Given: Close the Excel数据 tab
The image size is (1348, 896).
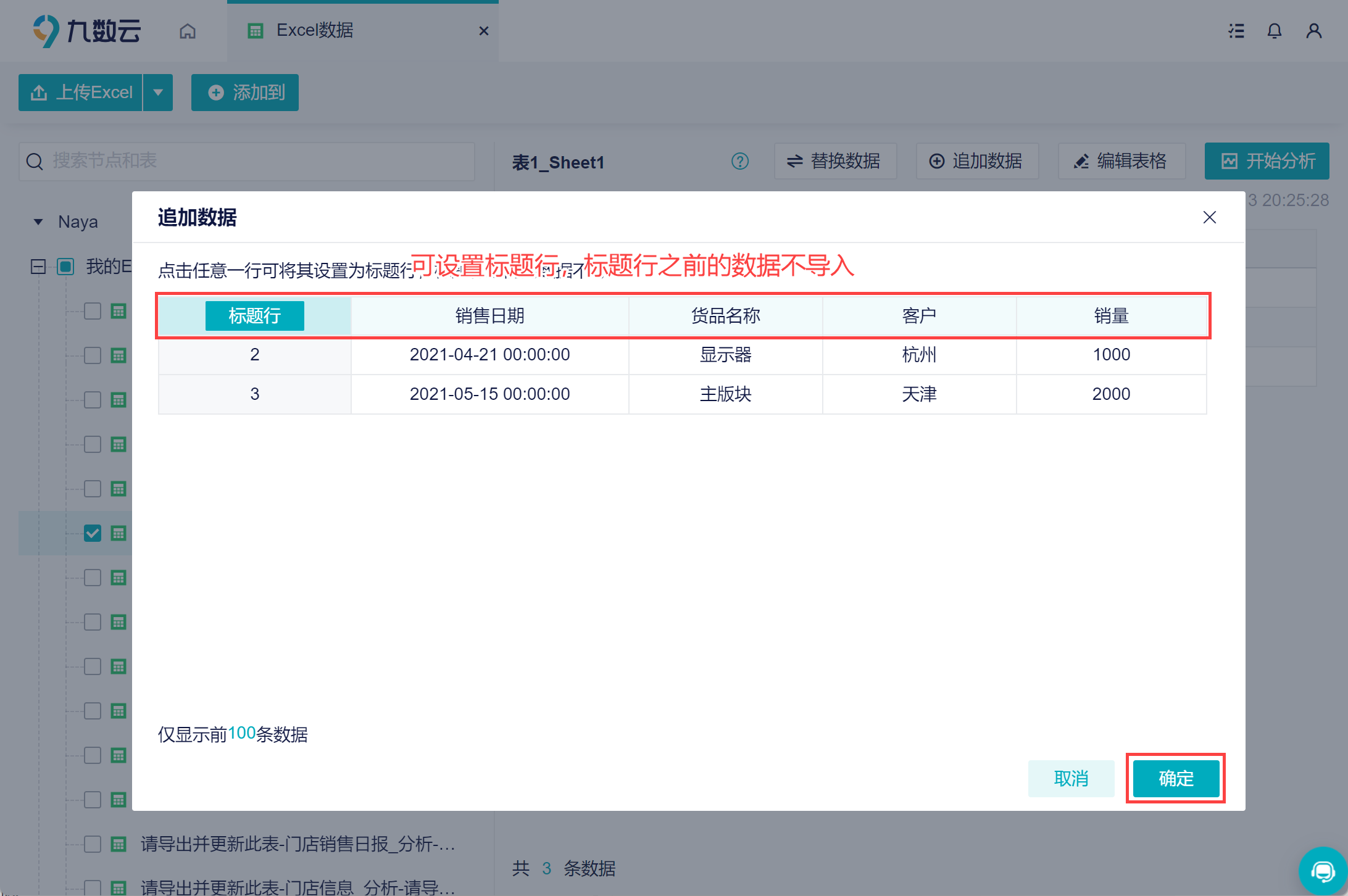Looking at the screenshot, I should (x=484, y=31).
